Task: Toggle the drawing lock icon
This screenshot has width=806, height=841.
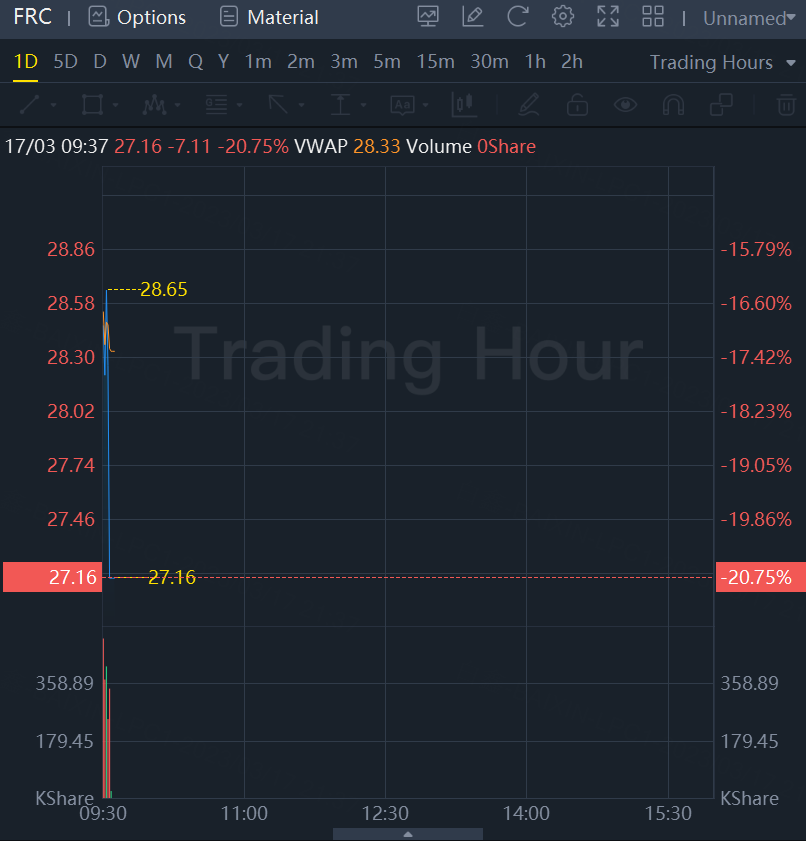Action: pos(577,105)
